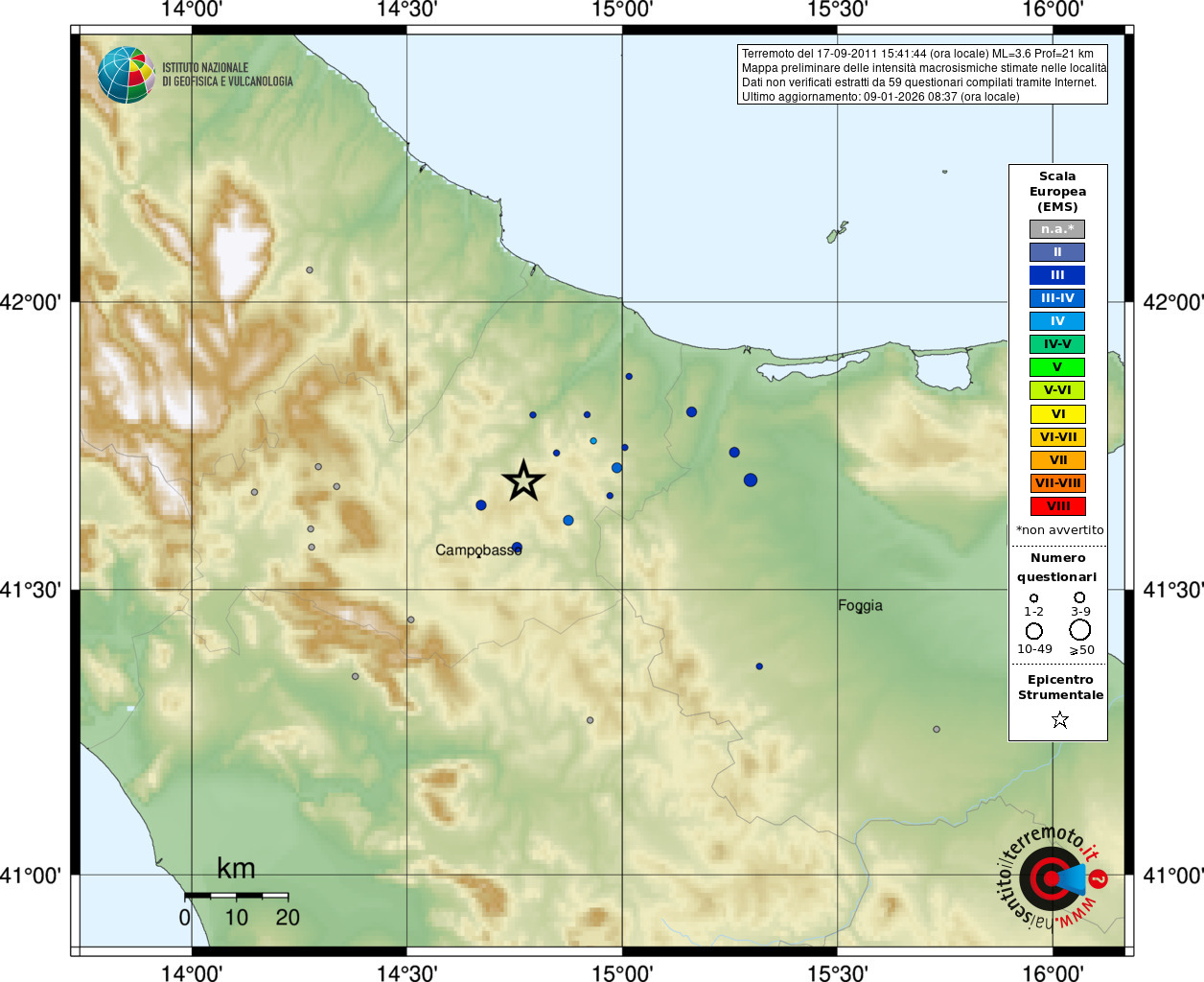The height and width of the screenshot is (982, 1204).
Task: Click the 3-9 questionnaires circle symbol
Action: click(x=1079, y=596)
